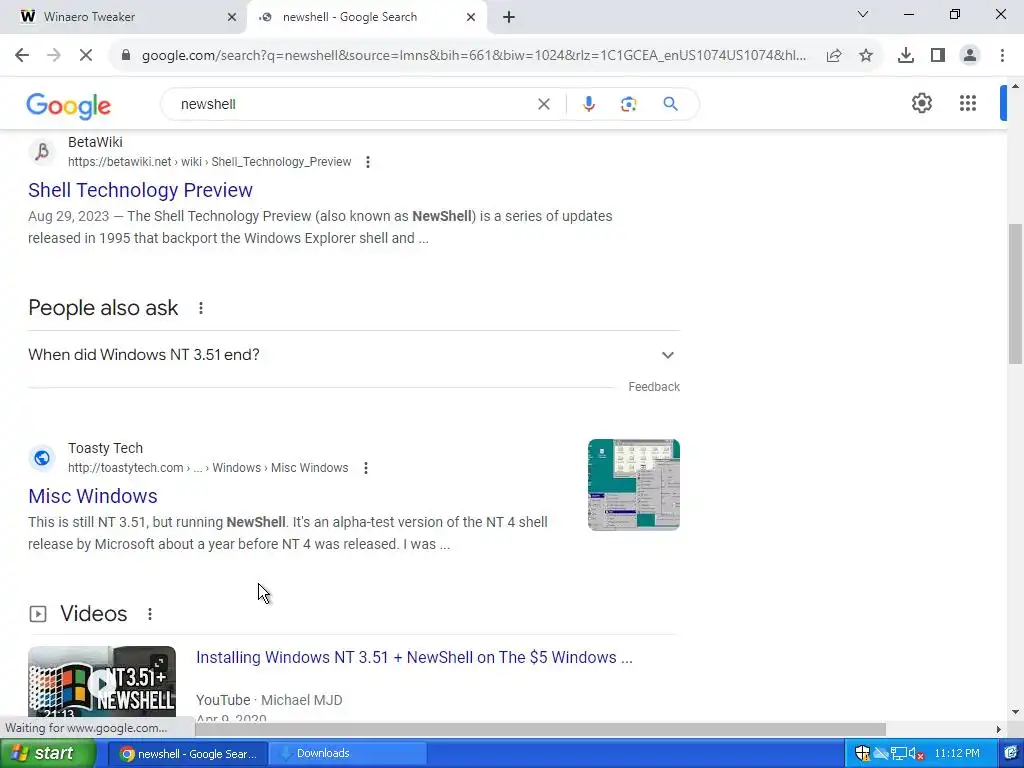The image size is (1024, 768).
Task: Click the 11:12 PM taskbar clock
Action: [957, 754]
